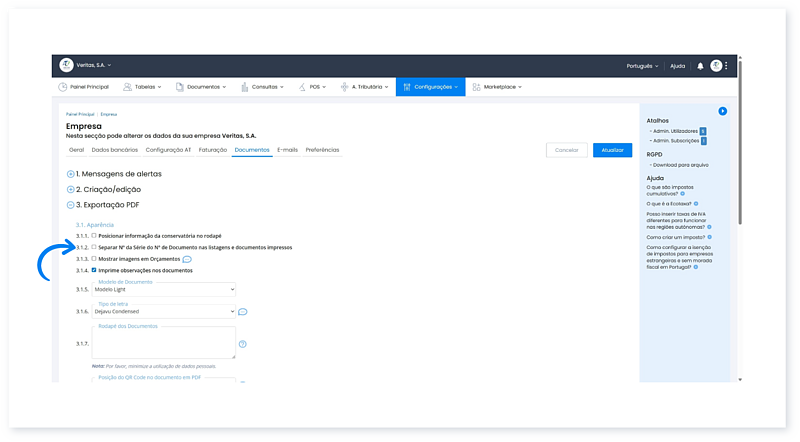Switch to the Geral tab
Viewport: 800px width, 442px height.
[x=77, y=150]
